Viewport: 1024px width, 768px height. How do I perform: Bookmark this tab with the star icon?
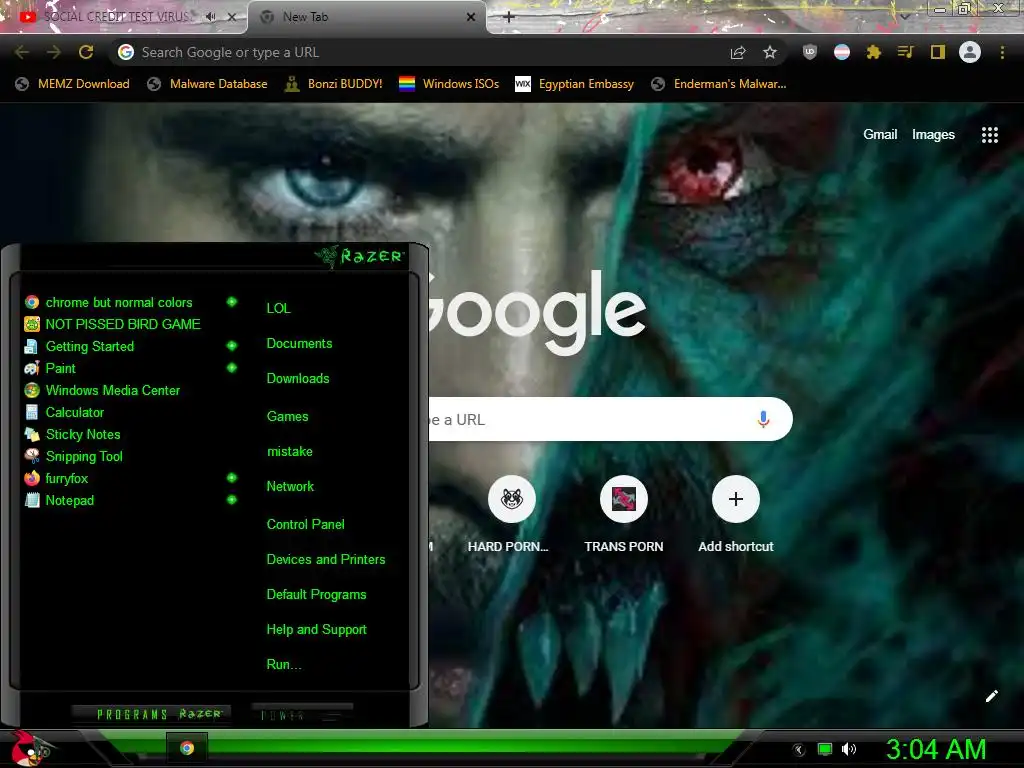point(770,52)
